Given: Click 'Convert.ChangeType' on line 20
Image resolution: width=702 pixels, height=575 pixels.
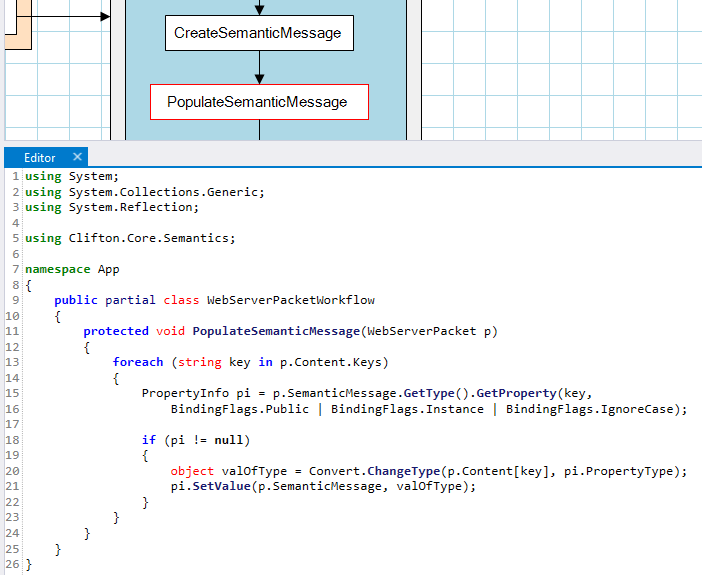Looking at the screenshot, I should [x=374, y=471].
